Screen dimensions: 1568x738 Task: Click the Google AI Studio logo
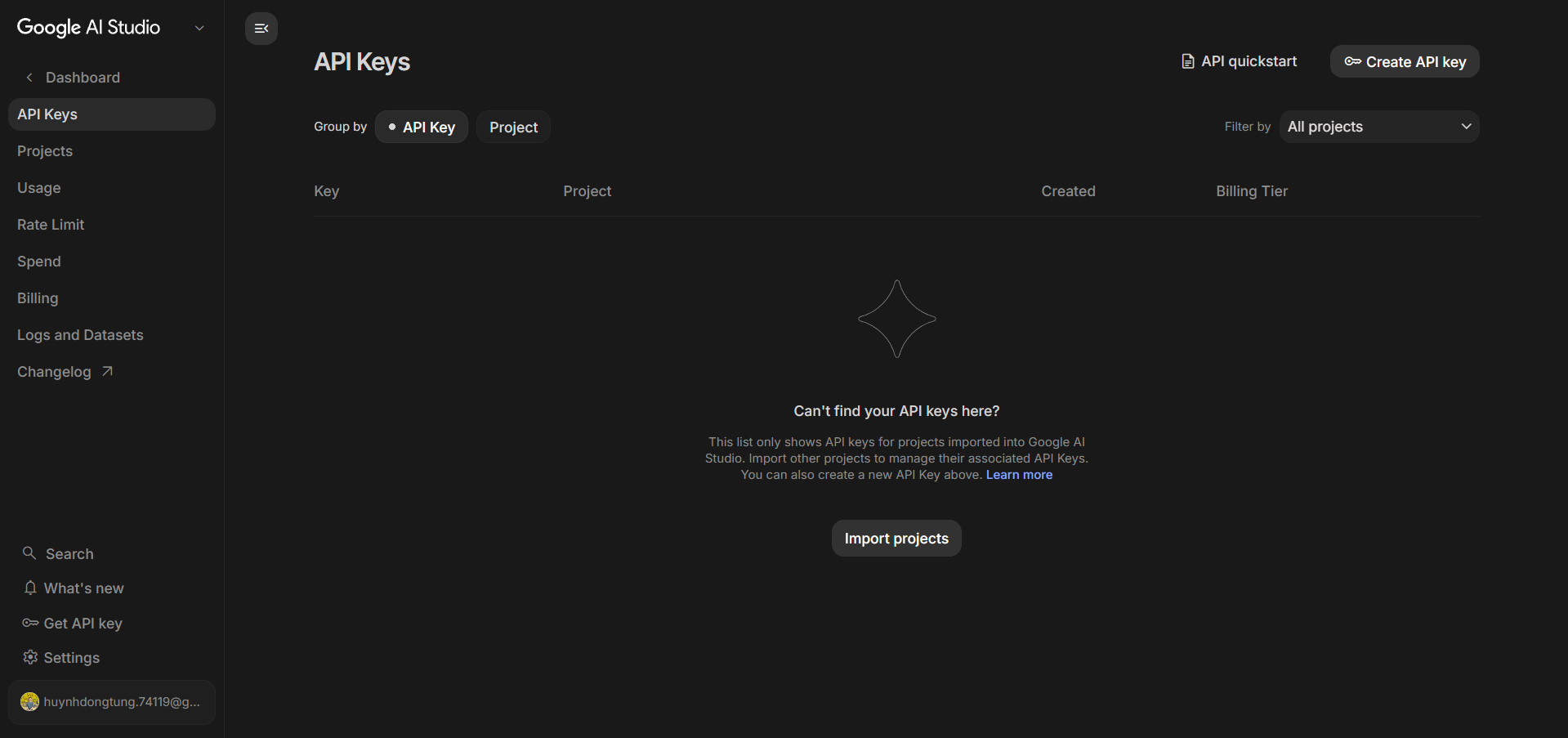[x=88, y=28]
